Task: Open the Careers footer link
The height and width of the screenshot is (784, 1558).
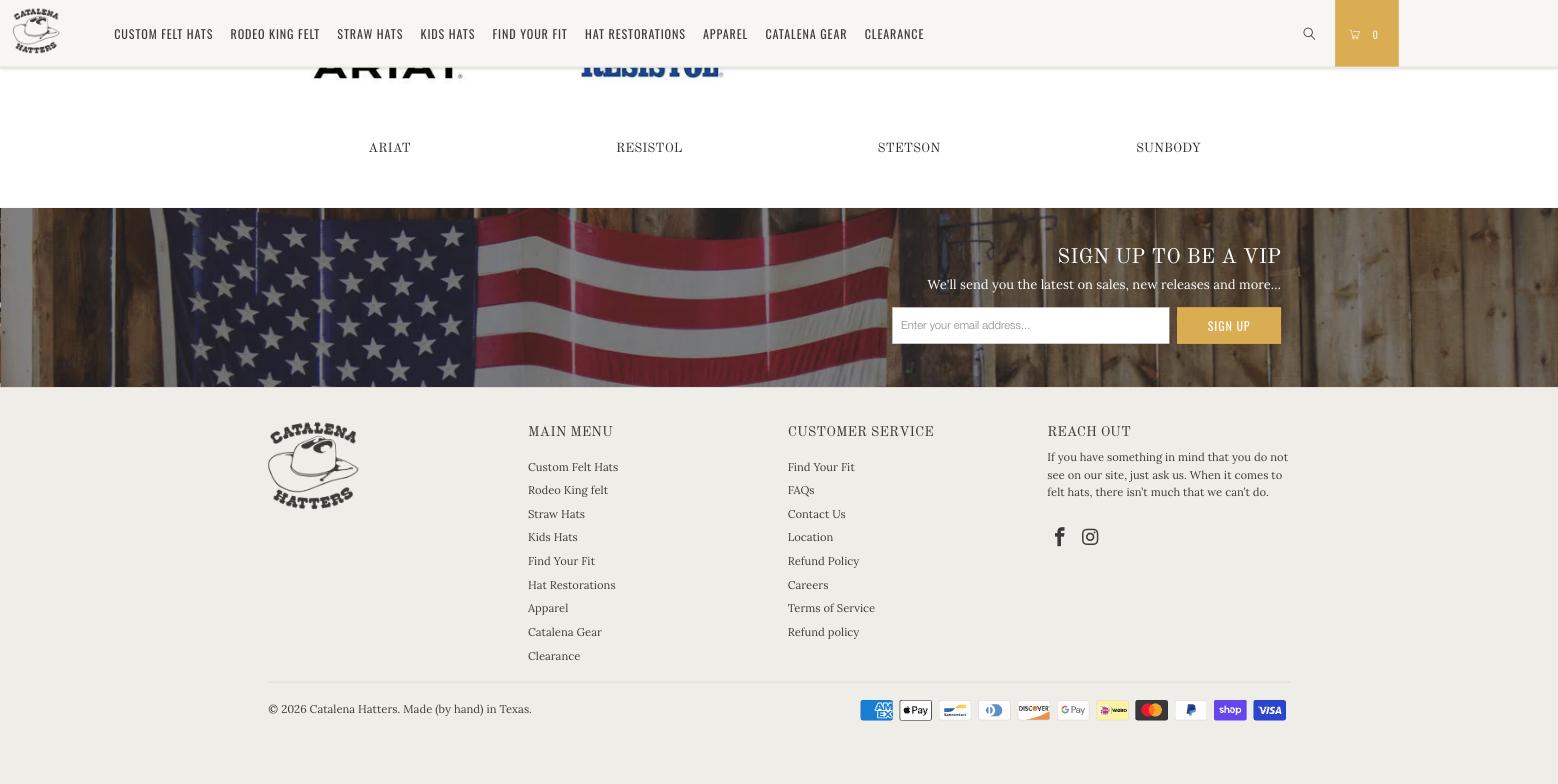Action: pos(807,585)
